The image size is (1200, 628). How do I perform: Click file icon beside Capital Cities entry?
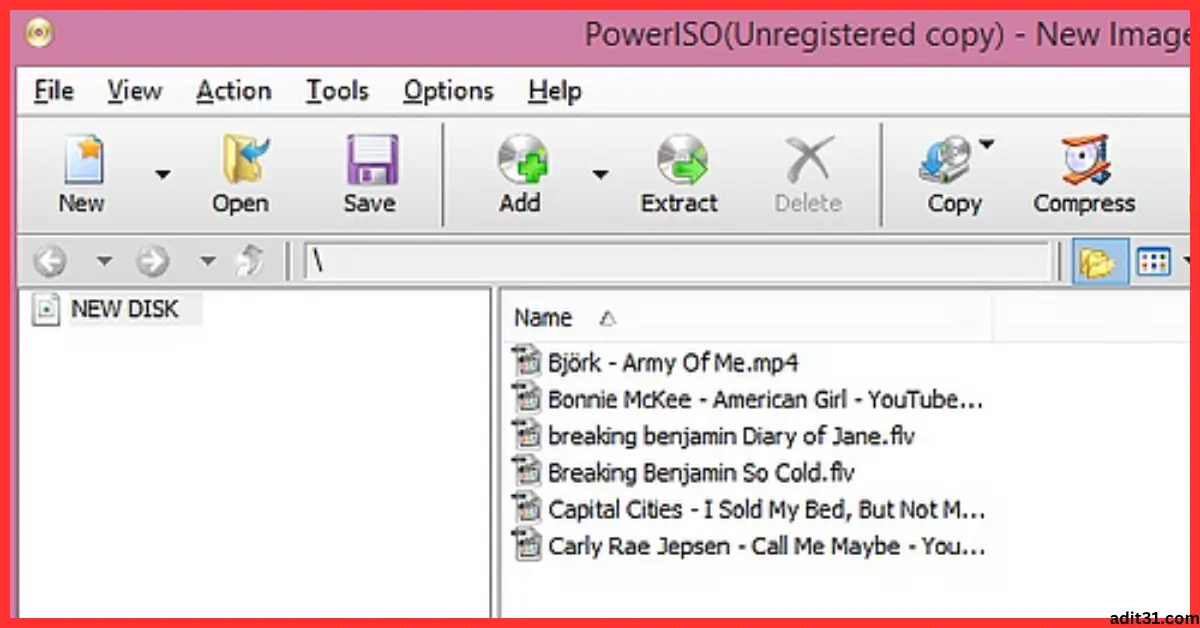pos(526,508)
